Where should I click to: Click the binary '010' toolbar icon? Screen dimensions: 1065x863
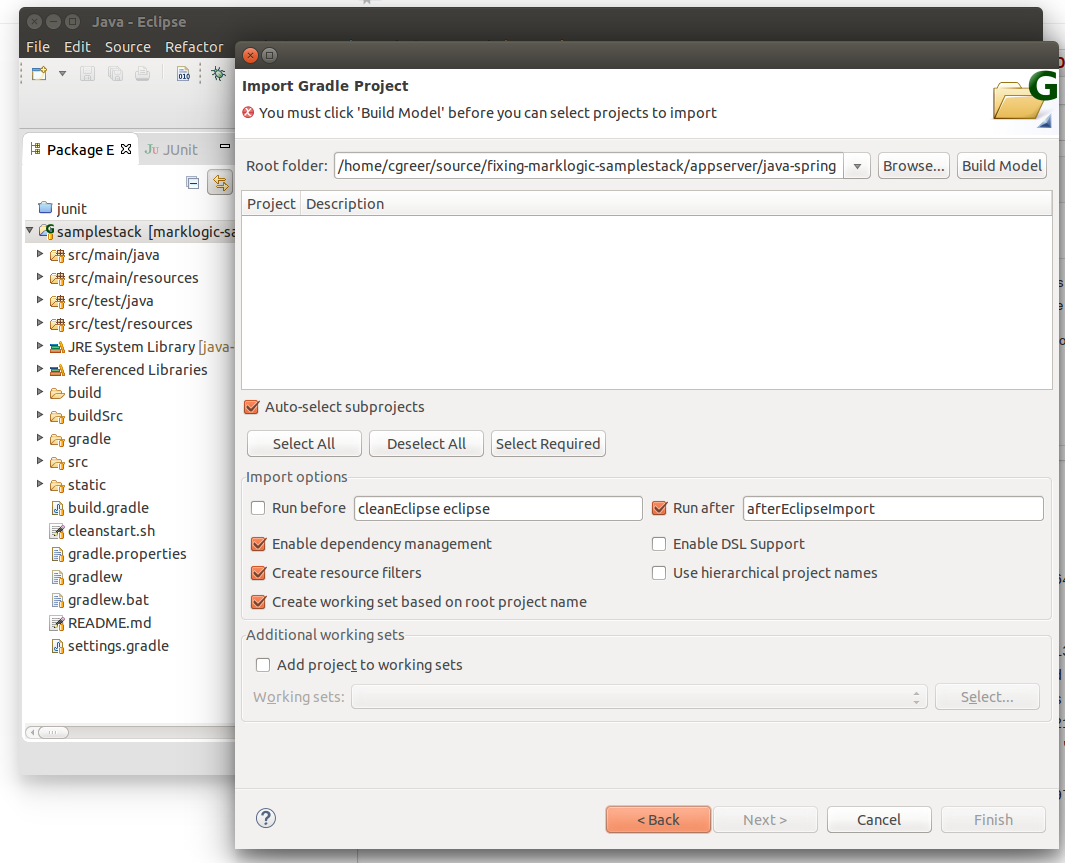182,73
